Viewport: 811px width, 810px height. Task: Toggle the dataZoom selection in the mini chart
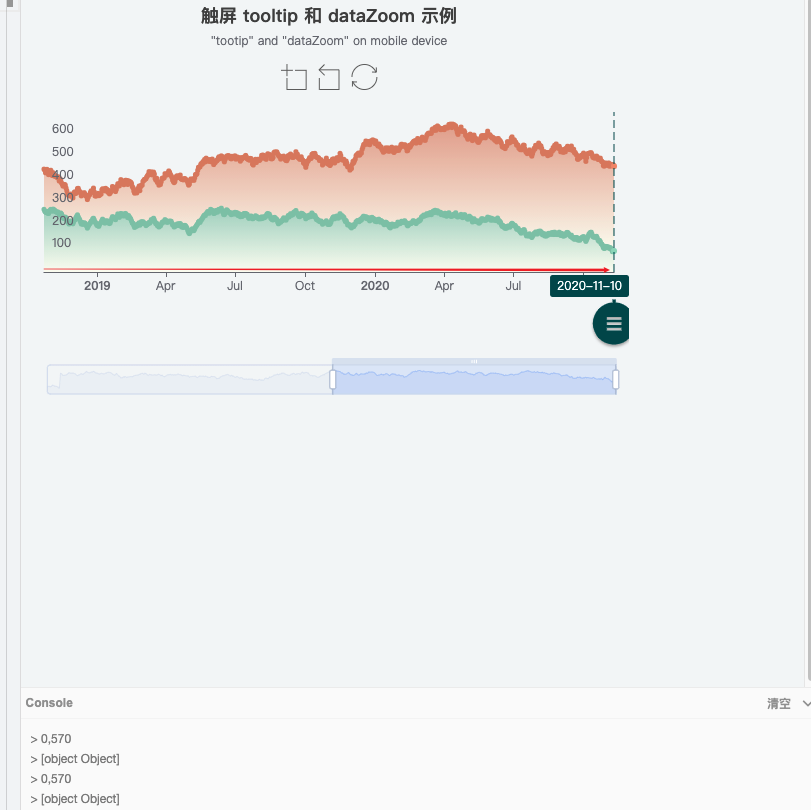[x=474, y=378]
